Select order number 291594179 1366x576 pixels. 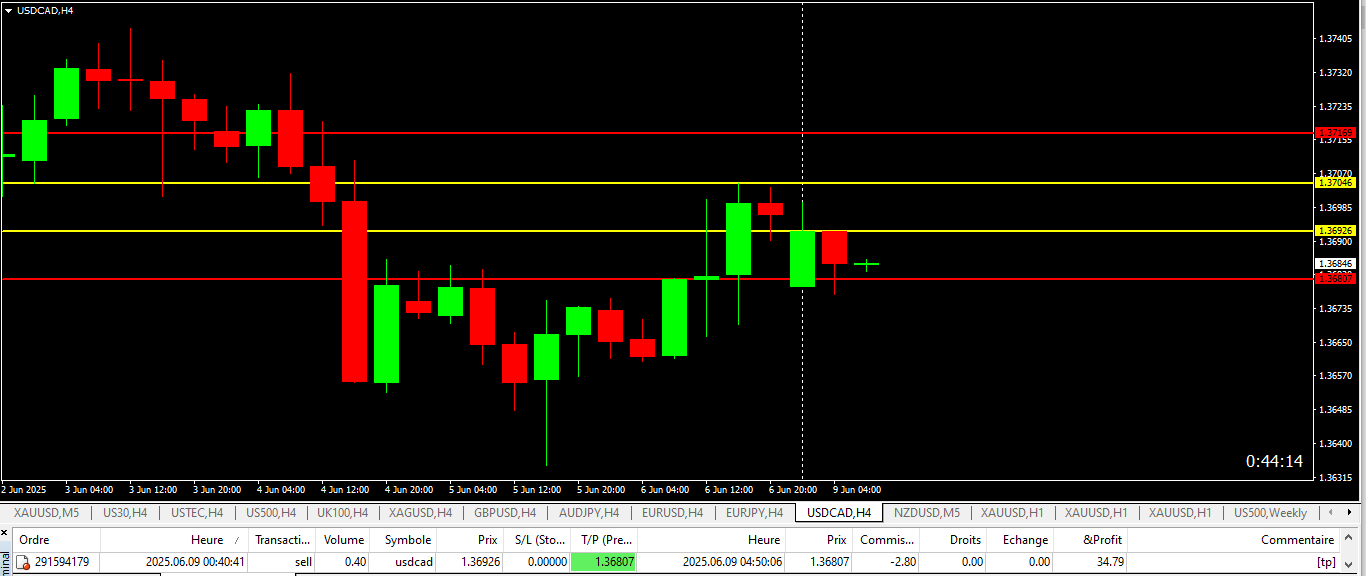click(61, 562)
